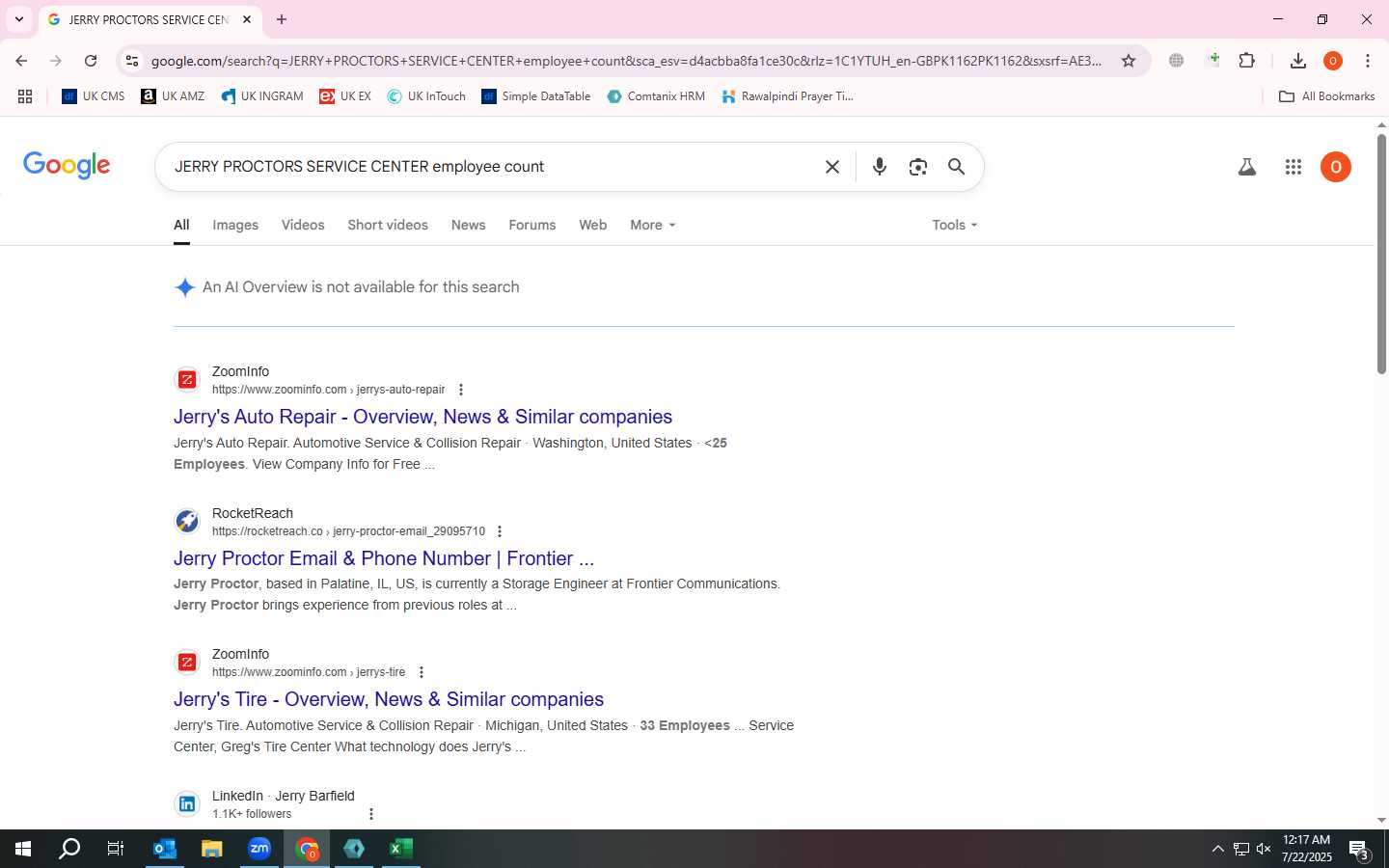Open UK CMS bookmark

(94, 96)
